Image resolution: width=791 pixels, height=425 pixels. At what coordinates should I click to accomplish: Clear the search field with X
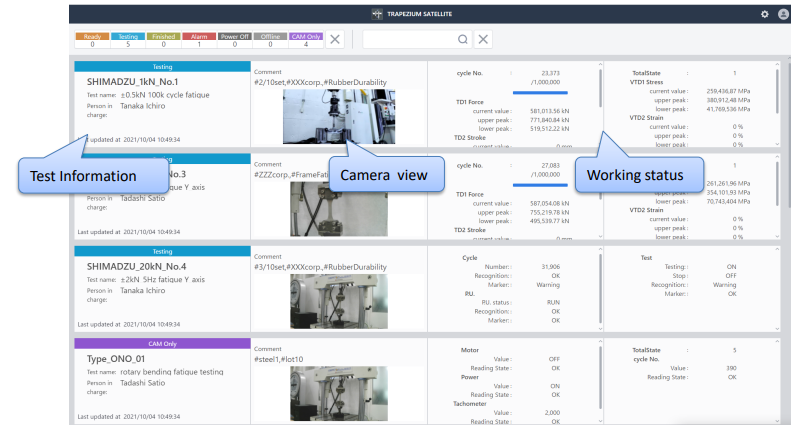tap(482, 39)
